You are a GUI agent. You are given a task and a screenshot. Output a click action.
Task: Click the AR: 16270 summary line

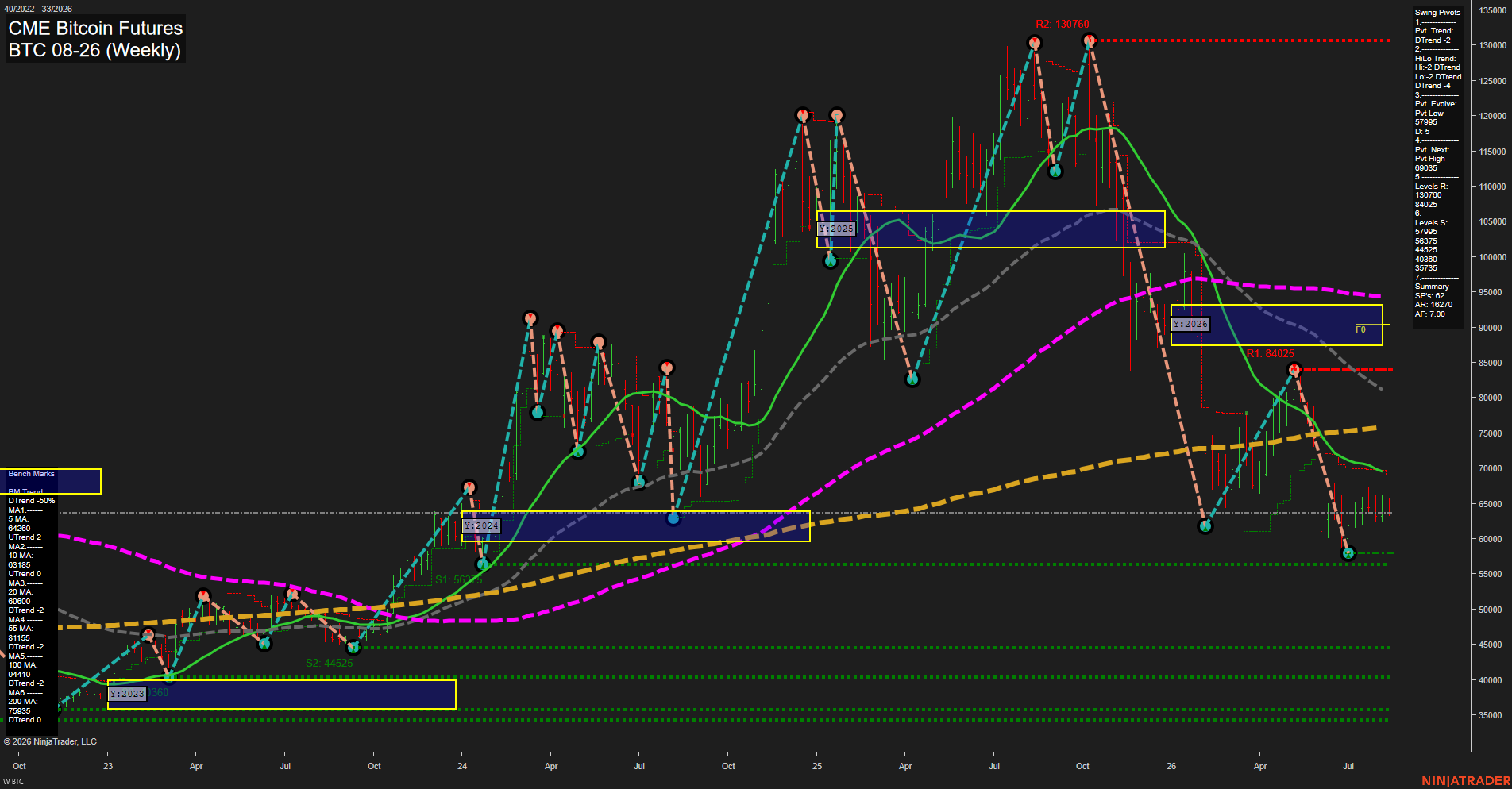1433,305
